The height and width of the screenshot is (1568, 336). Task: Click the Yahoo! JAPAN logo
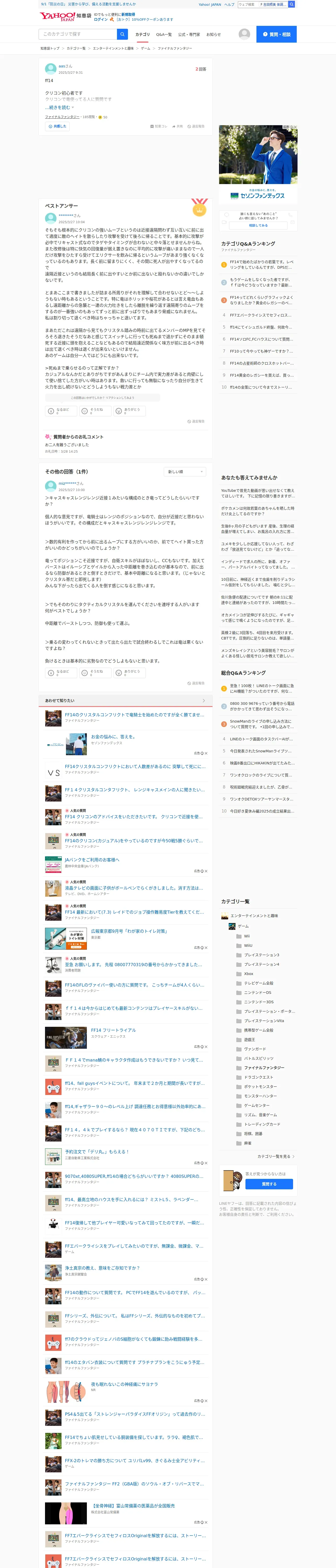tap(57, 16)
